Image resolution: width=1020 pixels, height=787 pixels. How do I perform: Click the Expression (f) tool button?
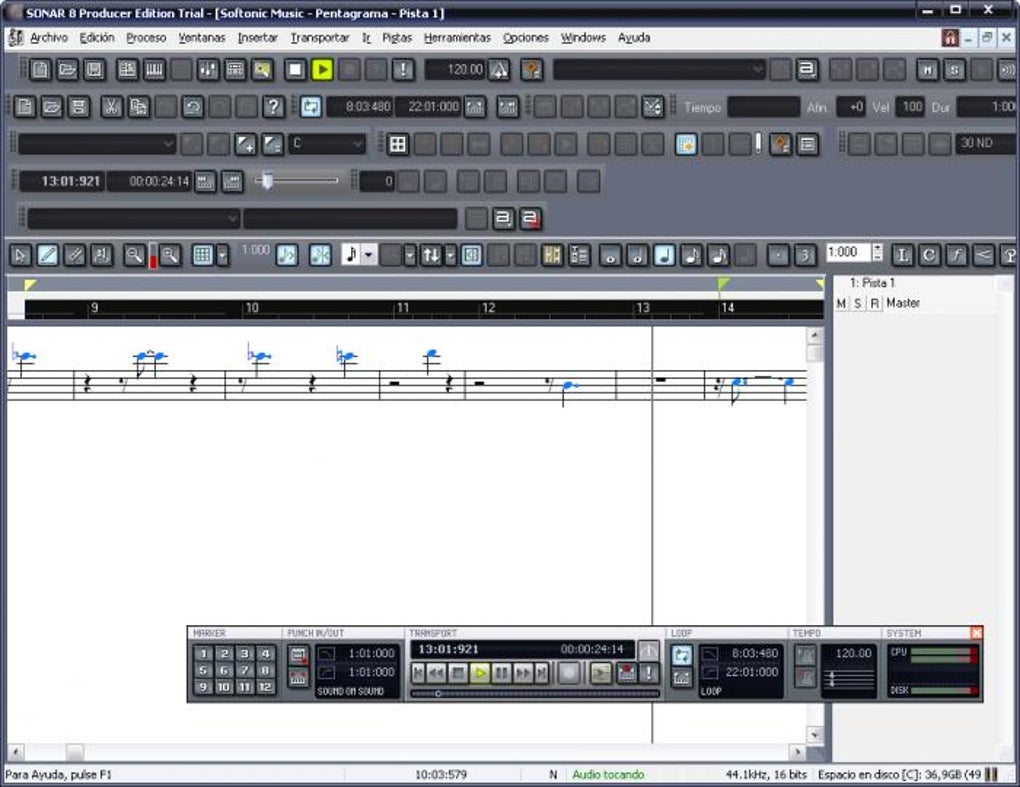pyautogui.click(x=956, y=255)
